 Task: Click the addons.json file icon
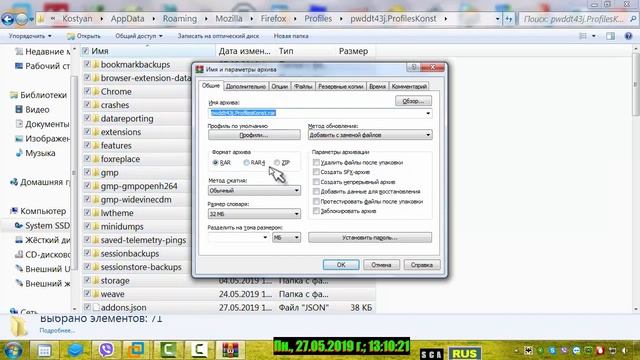(x=96, y=307)
